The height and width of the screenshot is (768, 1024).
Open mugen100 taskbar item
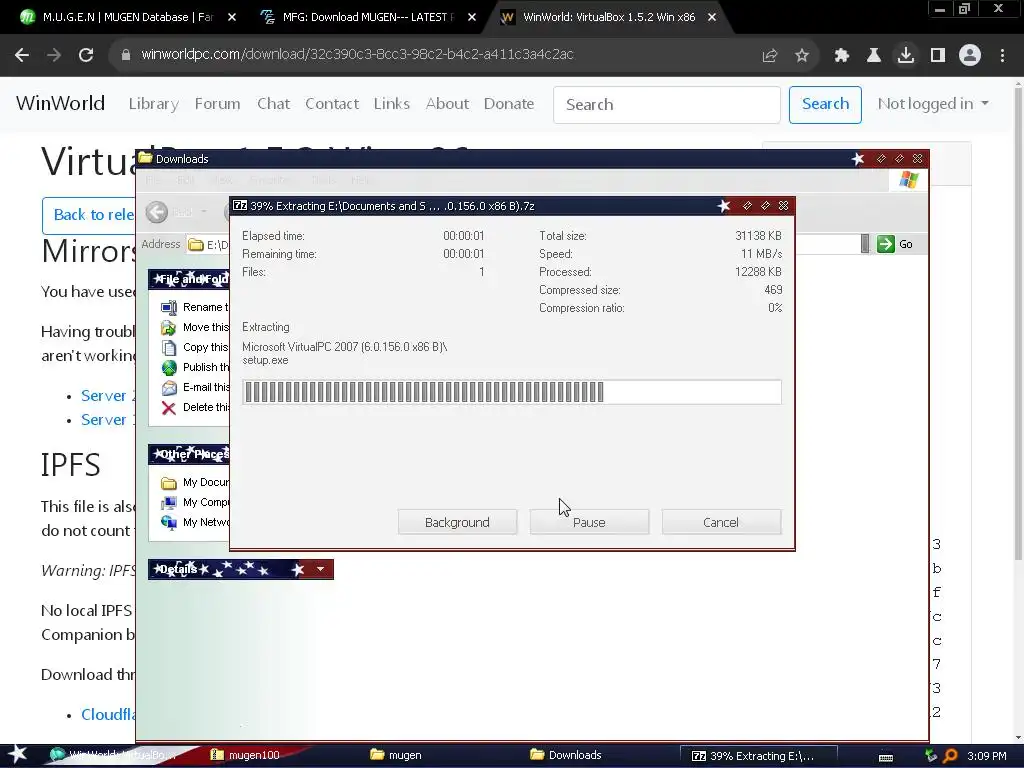[246, 756]
